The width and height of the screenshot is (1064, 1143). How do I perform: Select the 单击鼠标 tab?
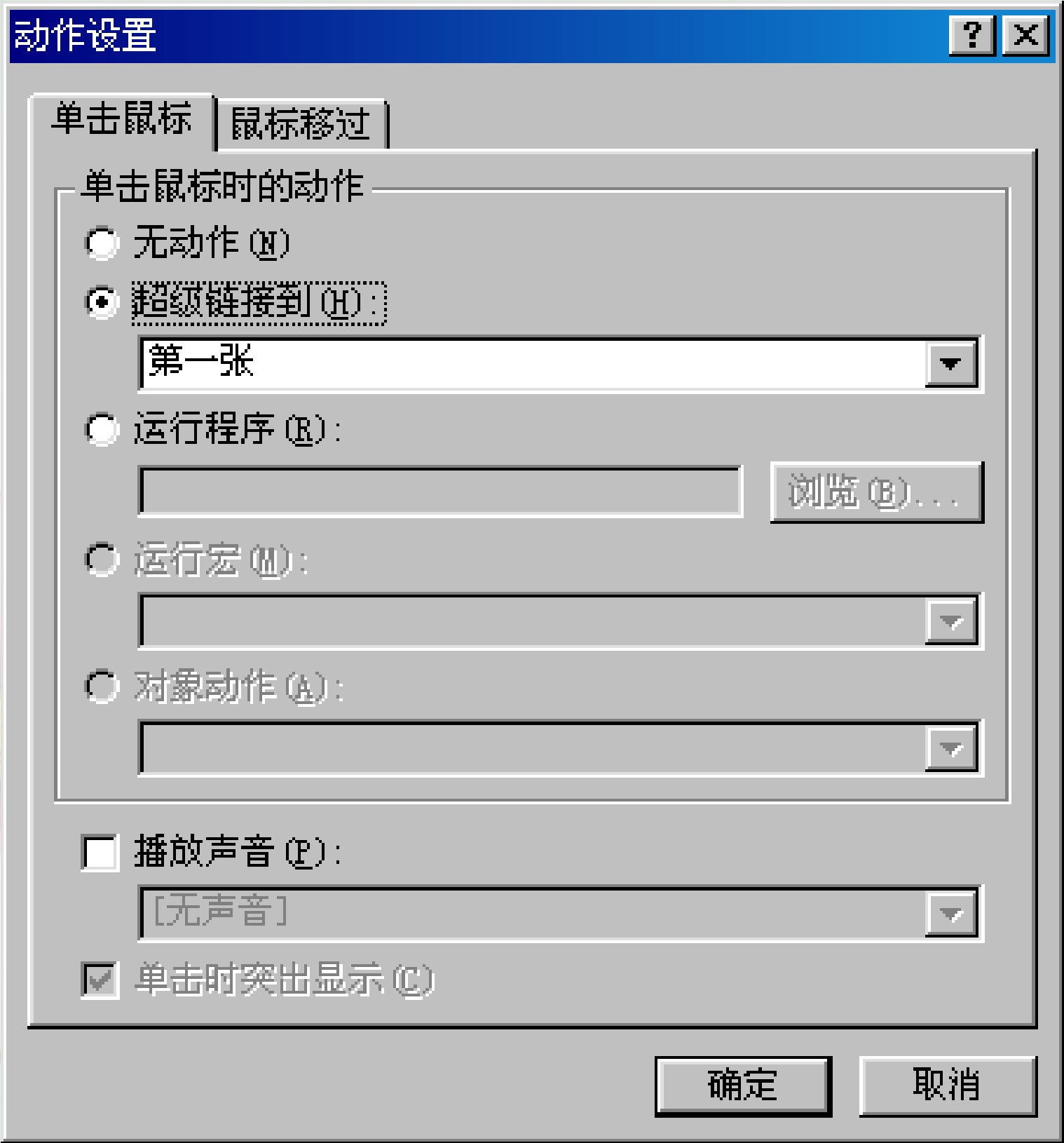pos(121,119)
